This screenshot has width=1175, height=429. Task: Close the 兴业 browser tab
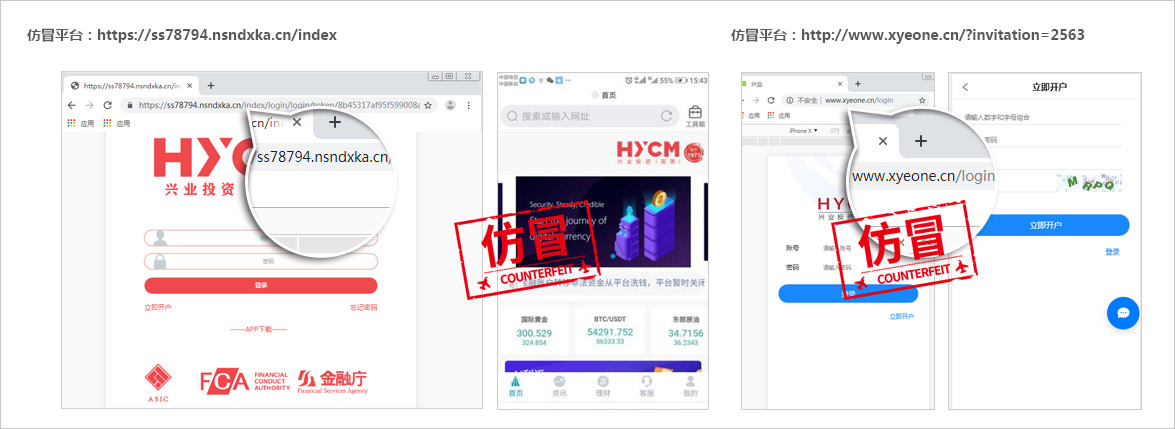(x=839, y=84)
